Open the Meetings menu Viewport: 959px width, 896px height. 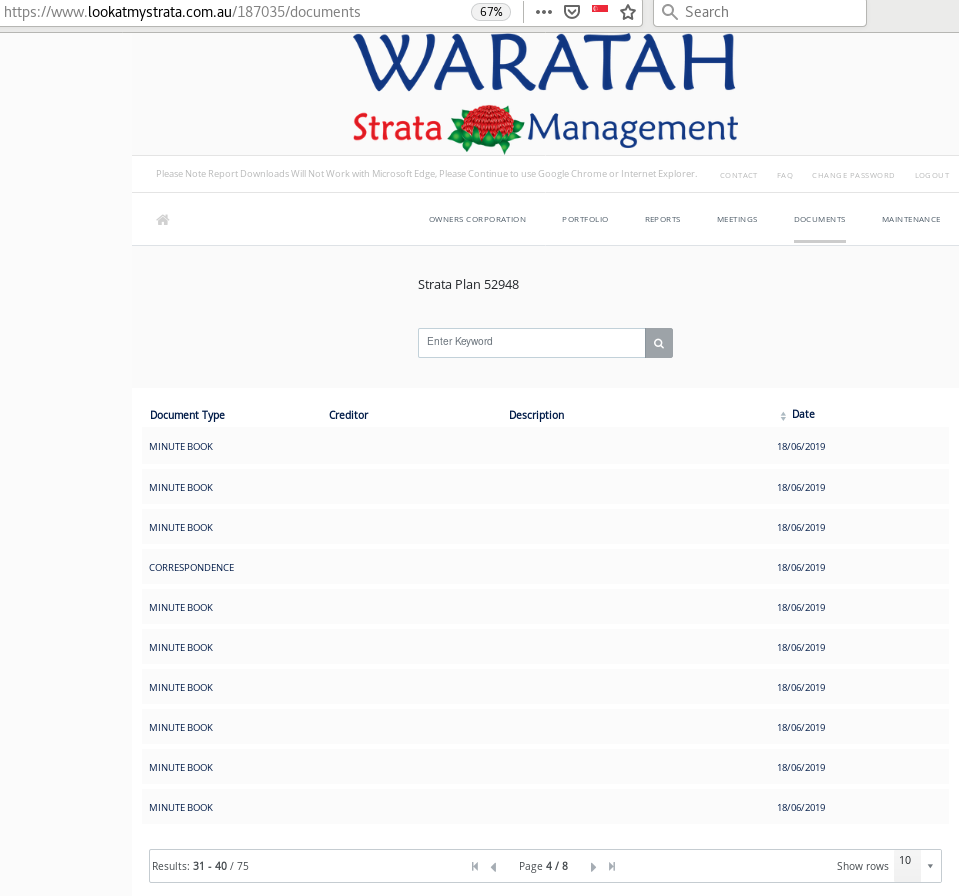click(x=737, y=220)
